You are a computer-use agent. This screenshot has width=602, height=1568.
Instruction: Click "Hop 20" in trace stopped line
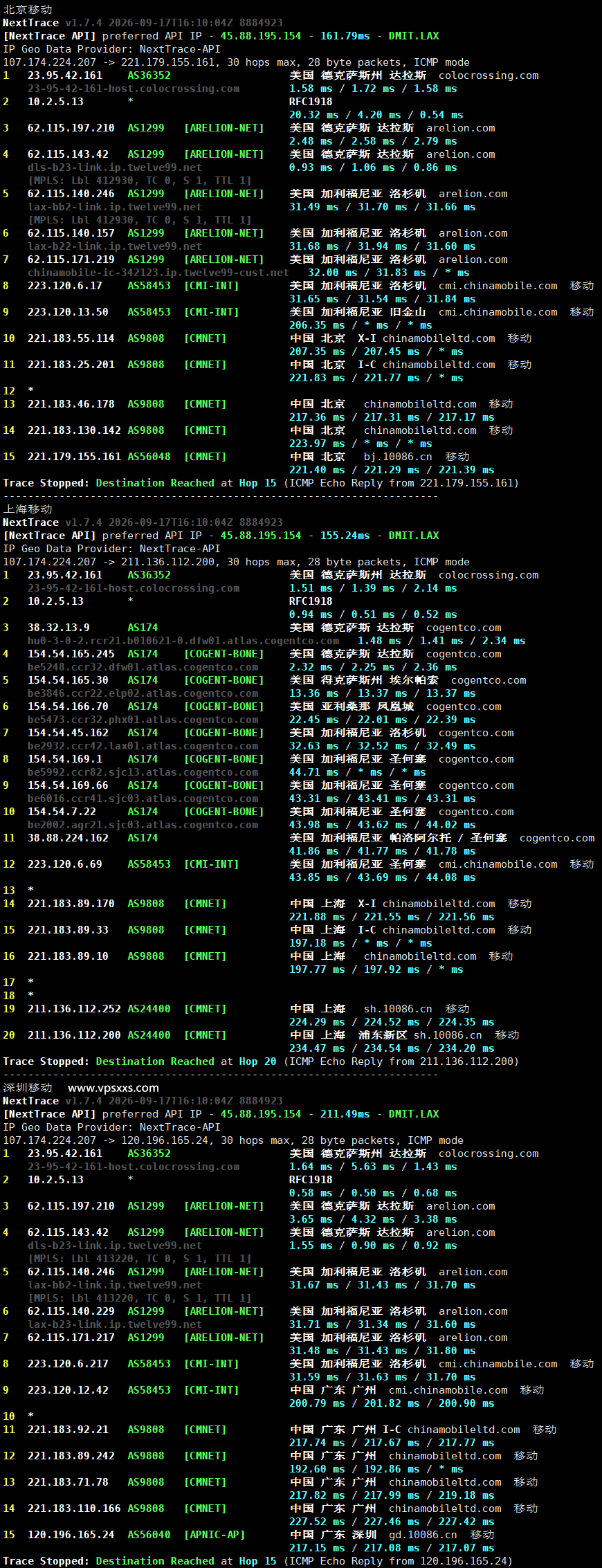[x=257, y=1061]
